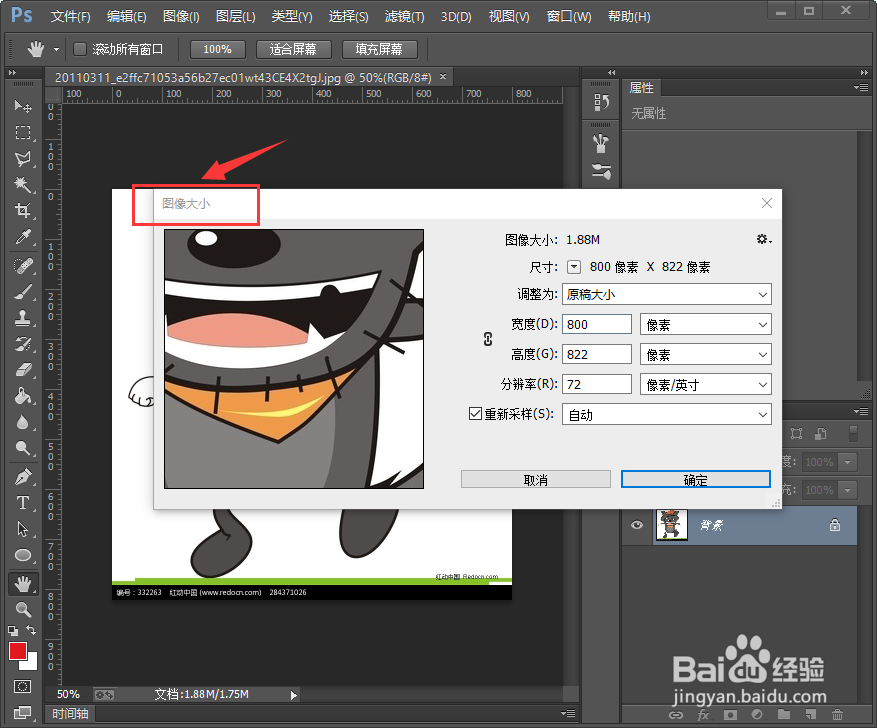Open the 调整为 preset dropdown

[667, 294]
